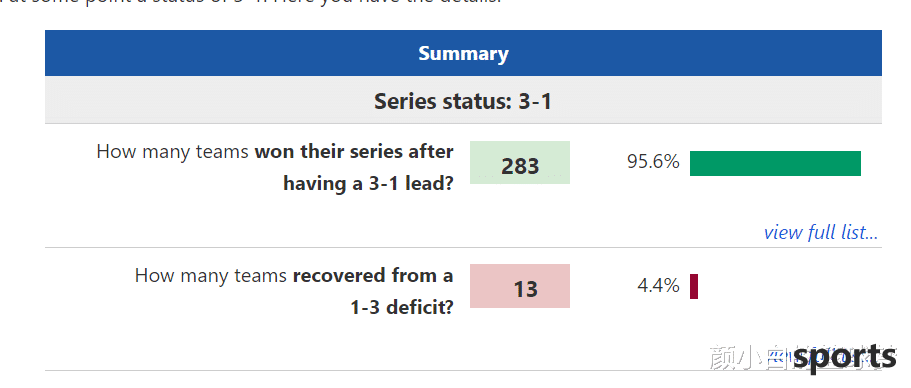The height and width of the screenshot is (388, 911).
Task: Click the first How many teams text
Action: click(174, 152)
